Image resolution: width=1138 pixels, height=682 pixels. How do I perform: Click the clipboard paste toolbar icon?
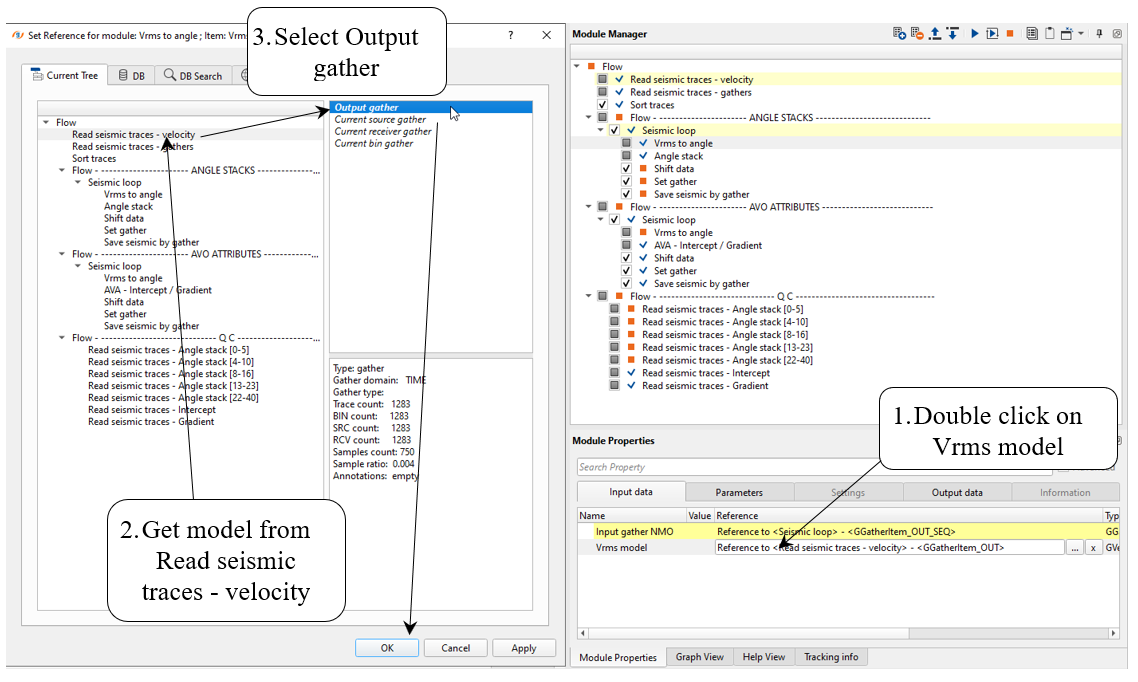tap(1049, 34)
